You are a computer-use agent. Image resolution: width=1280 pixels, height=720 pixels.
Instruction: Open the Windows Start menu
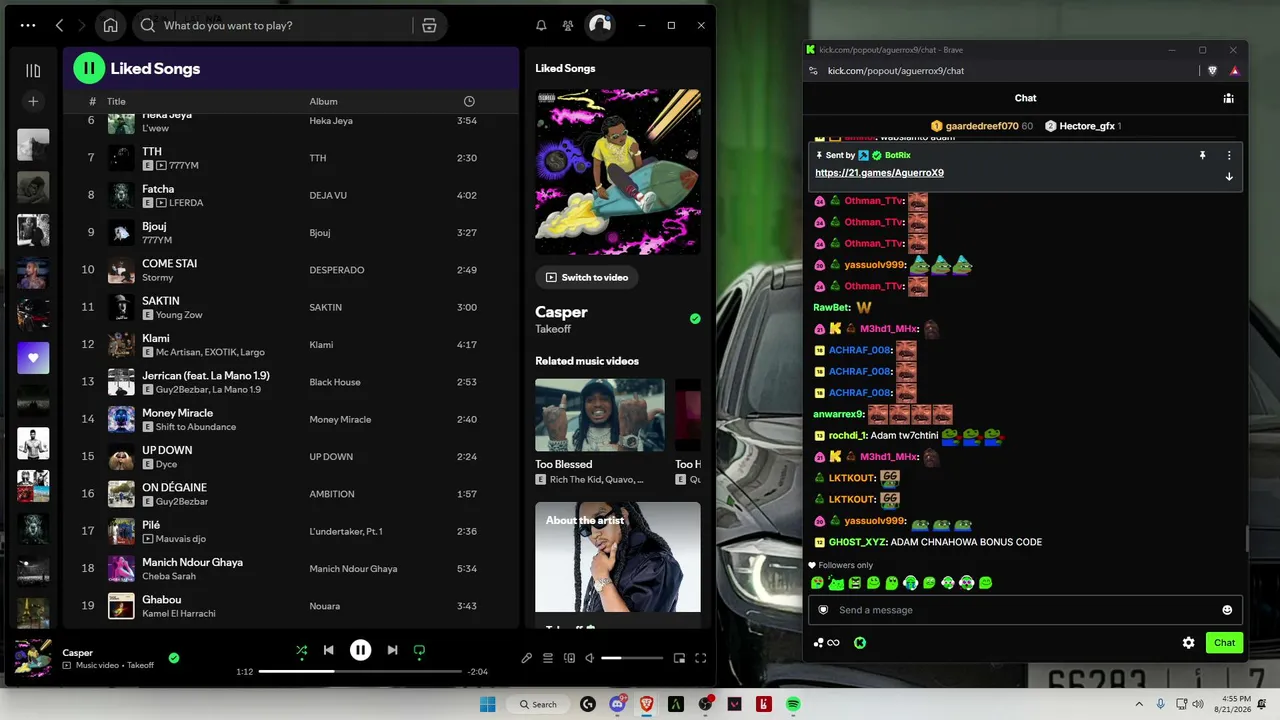point(487,704)
